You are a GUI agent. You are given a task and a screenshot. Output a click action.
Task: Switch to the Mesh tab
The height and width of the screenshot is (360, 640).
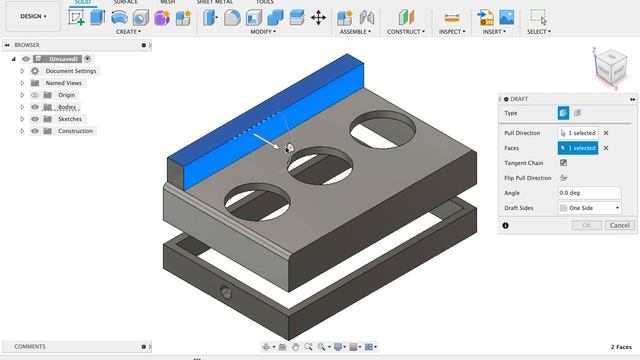tap(168, 2)
